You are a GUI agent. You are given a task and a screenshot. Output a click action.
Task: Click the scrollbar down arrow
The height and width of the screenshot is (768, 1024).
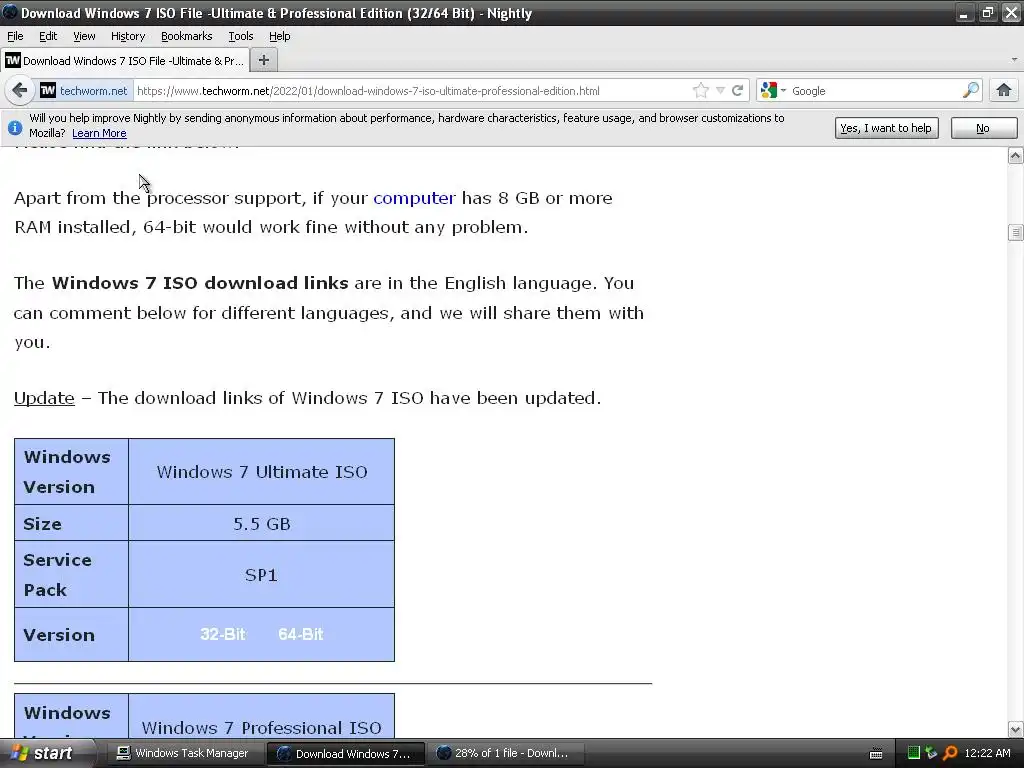point(1015,729)
